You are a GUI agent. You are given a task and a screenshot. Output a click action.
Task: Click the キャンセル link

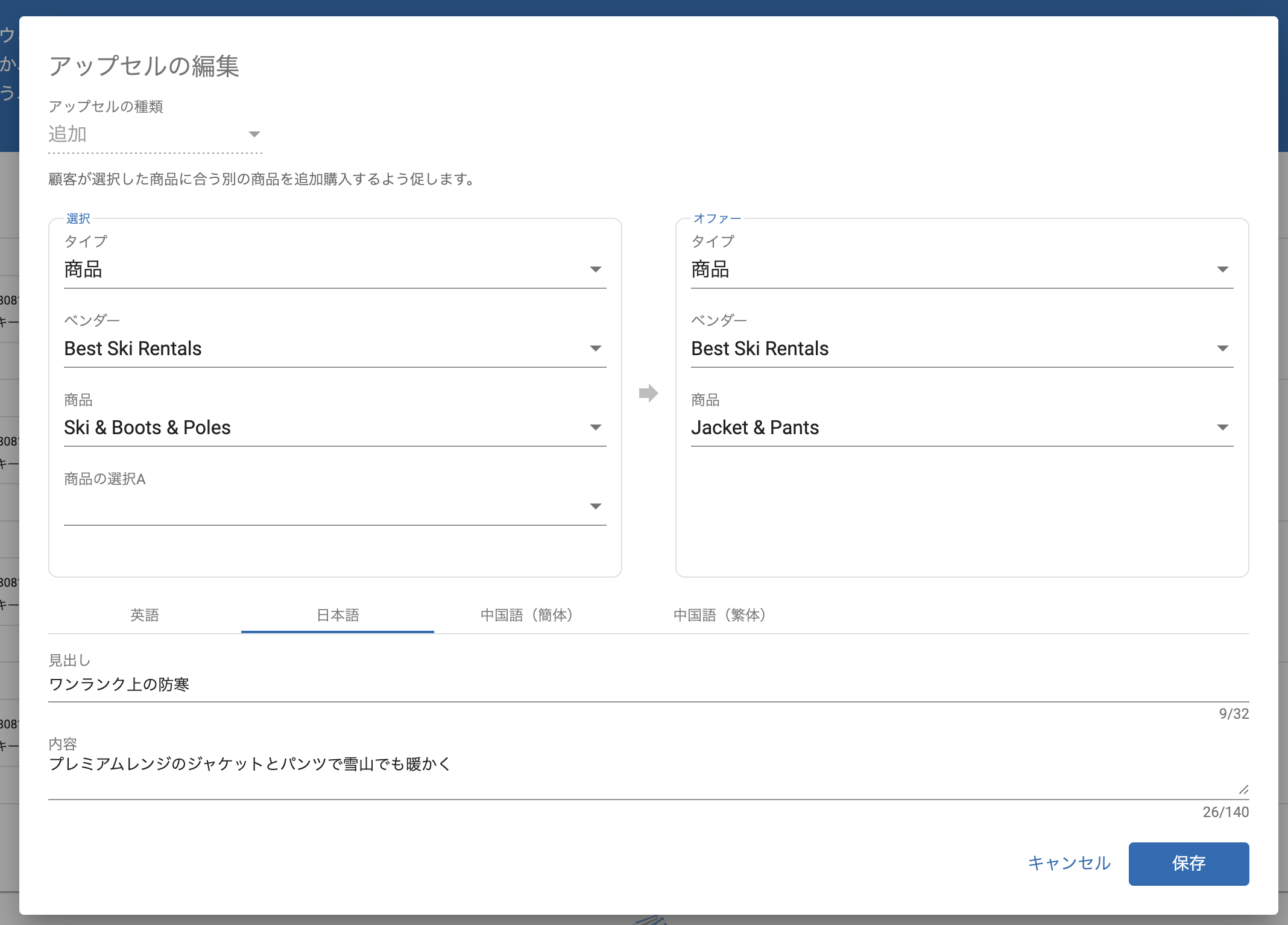(x=1070, y=864)
